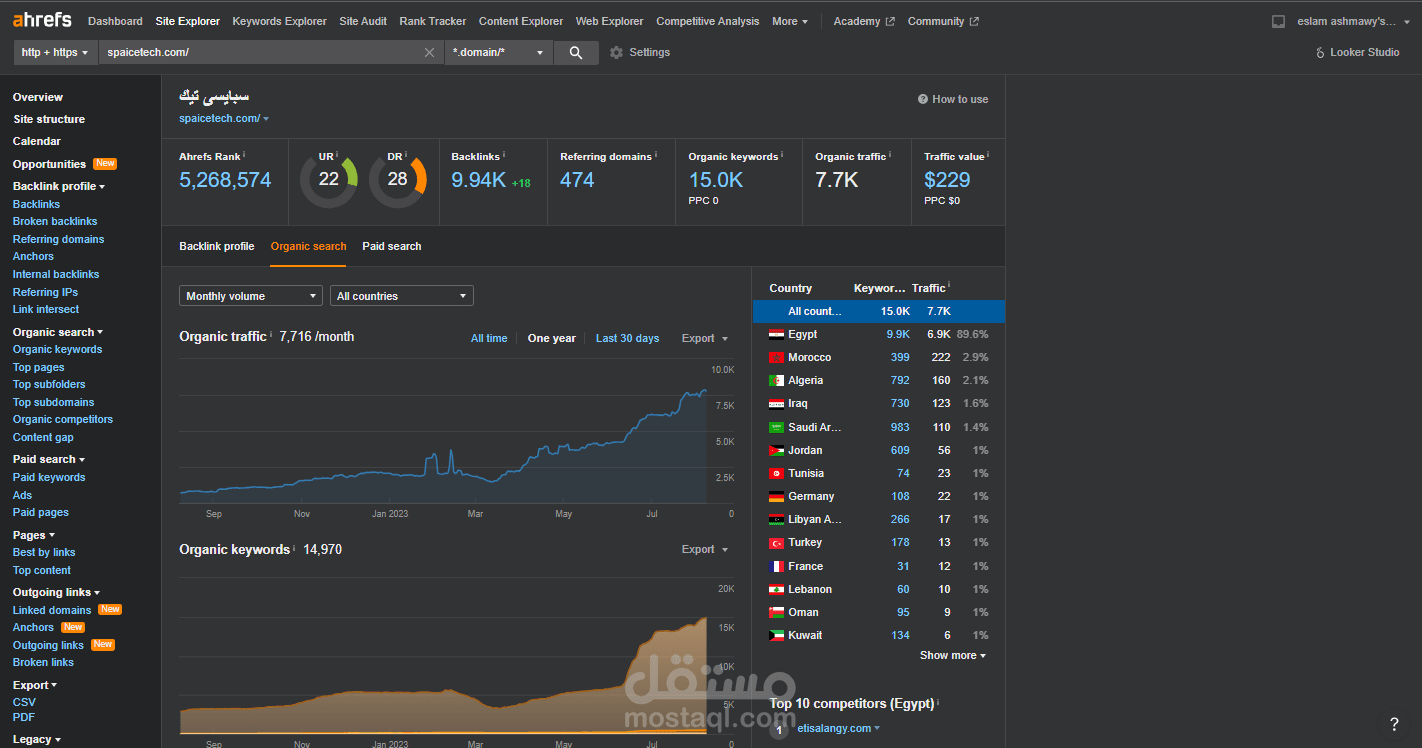Click the 15.0K organic keywords metric
Screen dimensions: 1422x748
[x=716, y=180]
